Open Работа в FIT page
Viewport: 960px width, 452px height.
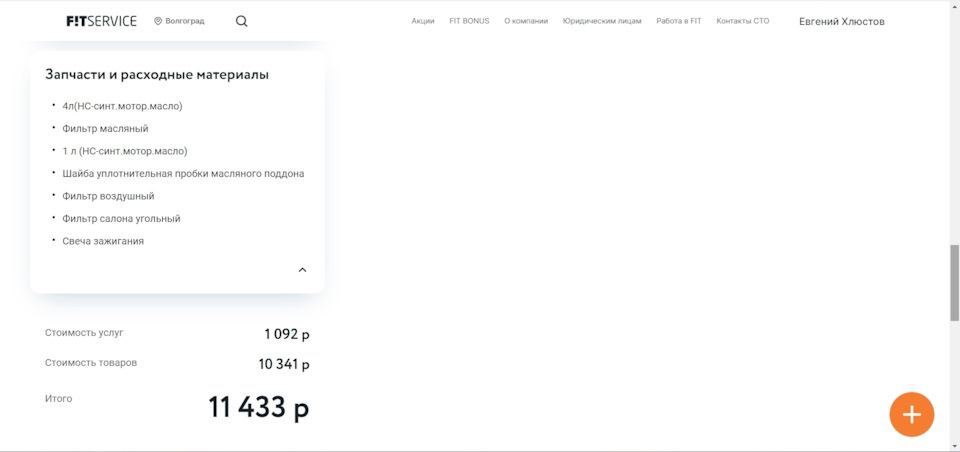(679, 21)
